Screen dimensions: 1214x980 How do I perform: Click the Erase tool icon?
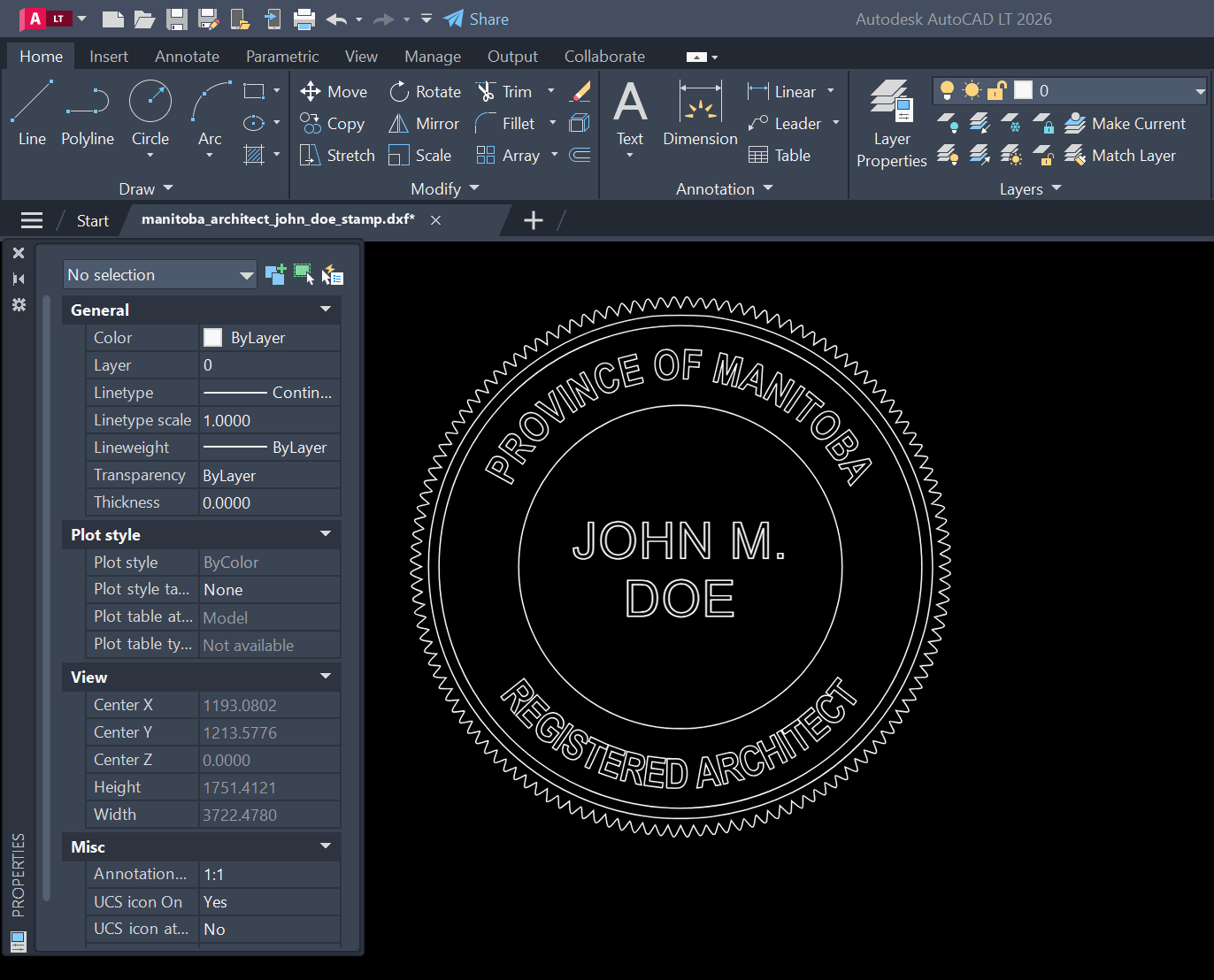(580, 91)
